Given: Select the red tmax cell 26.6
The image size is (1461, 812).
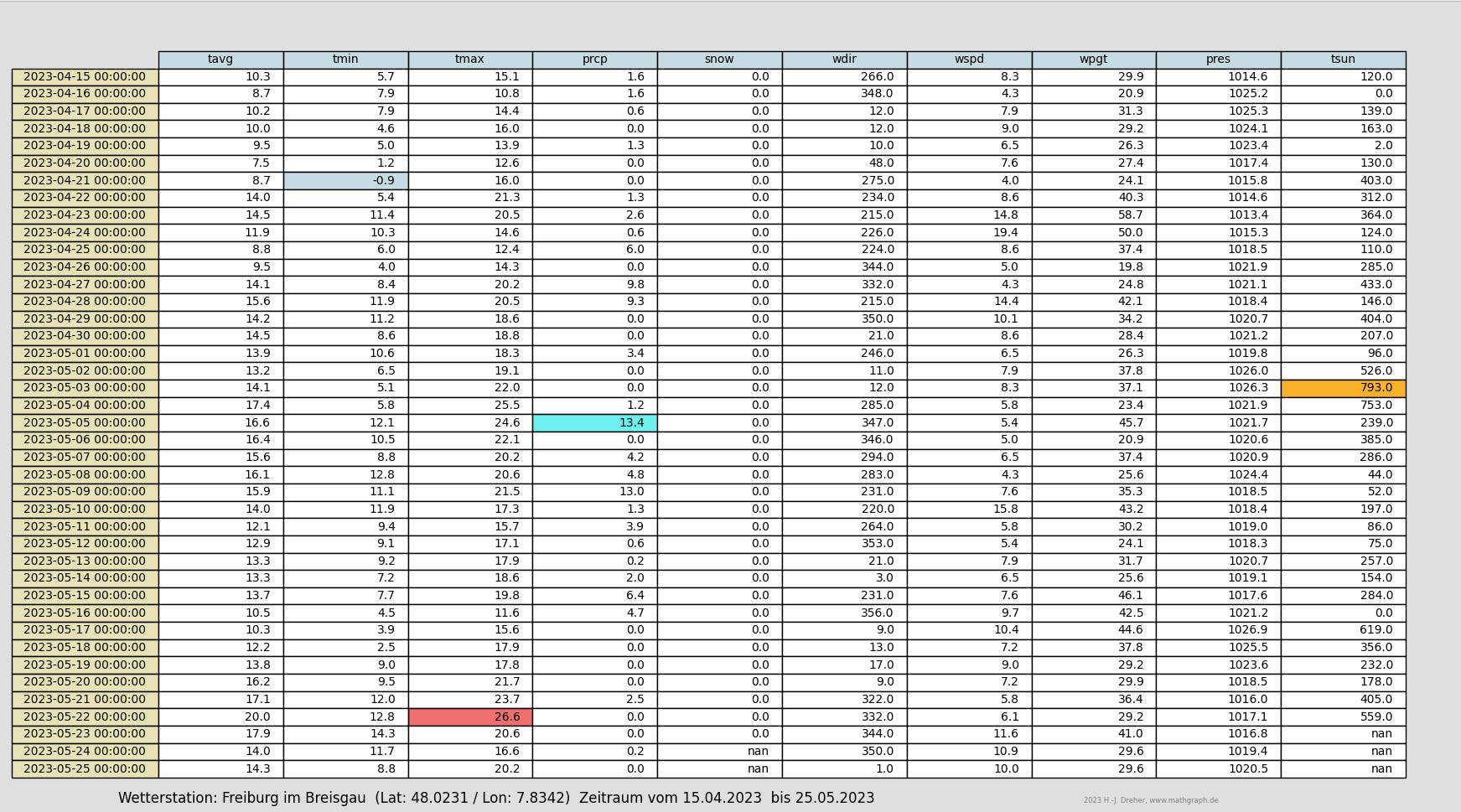Looking at the screenshot, I should coord(470,716).
